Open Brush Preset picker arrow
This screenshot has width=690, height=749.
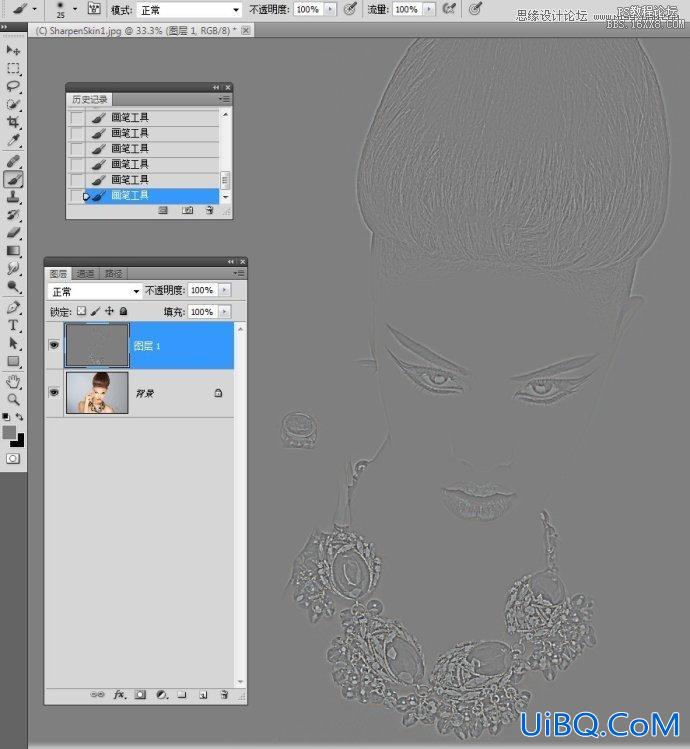75,9
